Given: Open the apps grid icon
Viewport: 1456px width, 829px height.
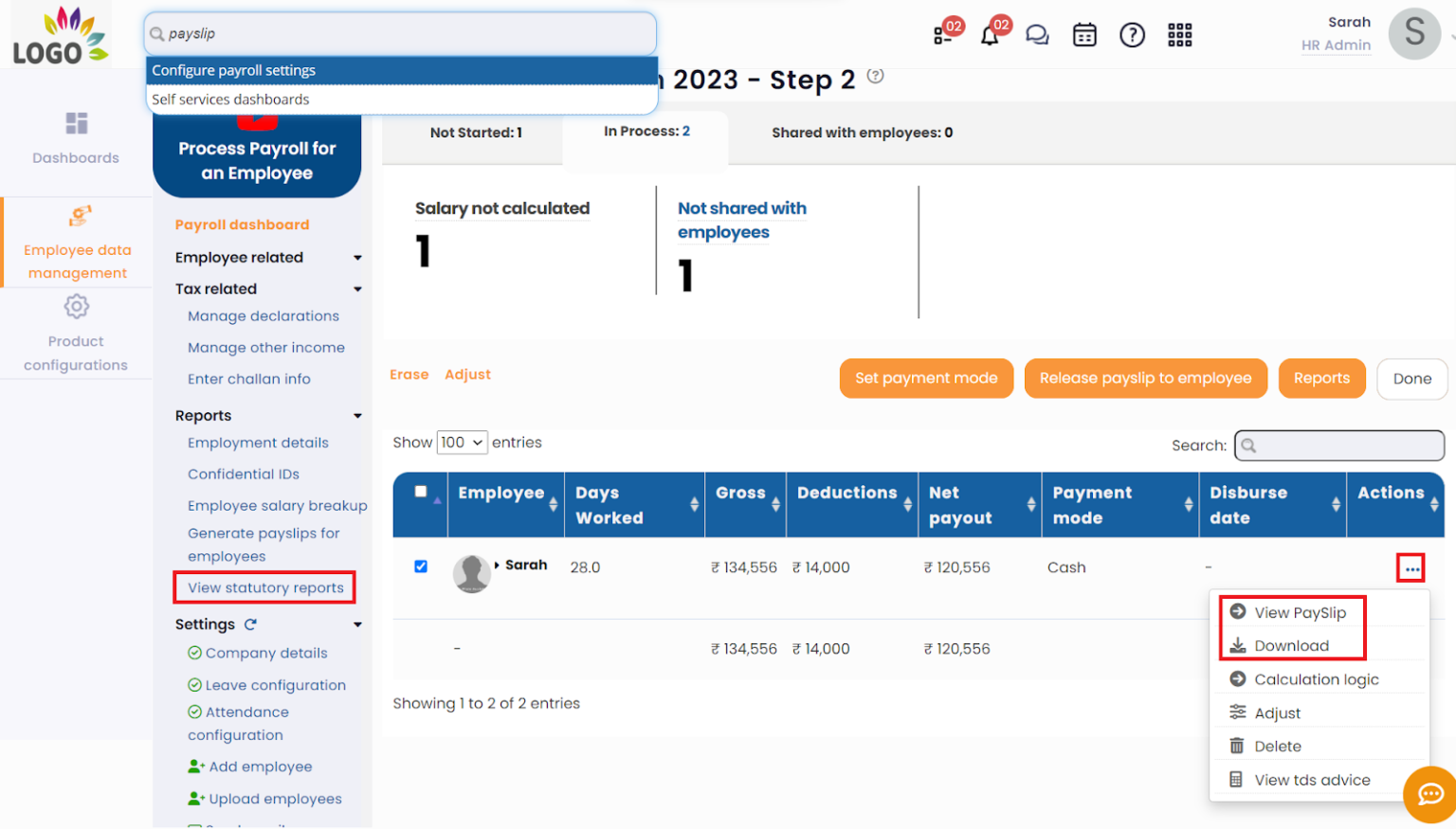Looking at the screenshot, I should point(1179,34).
